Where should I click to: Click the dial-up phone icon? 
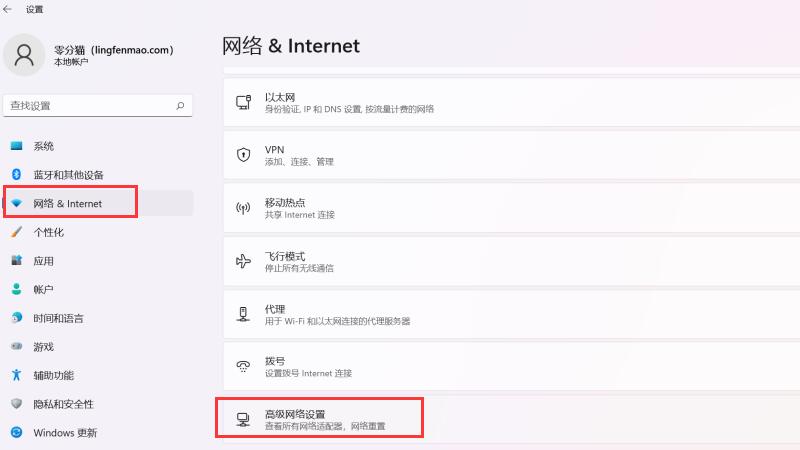point(243,366)
